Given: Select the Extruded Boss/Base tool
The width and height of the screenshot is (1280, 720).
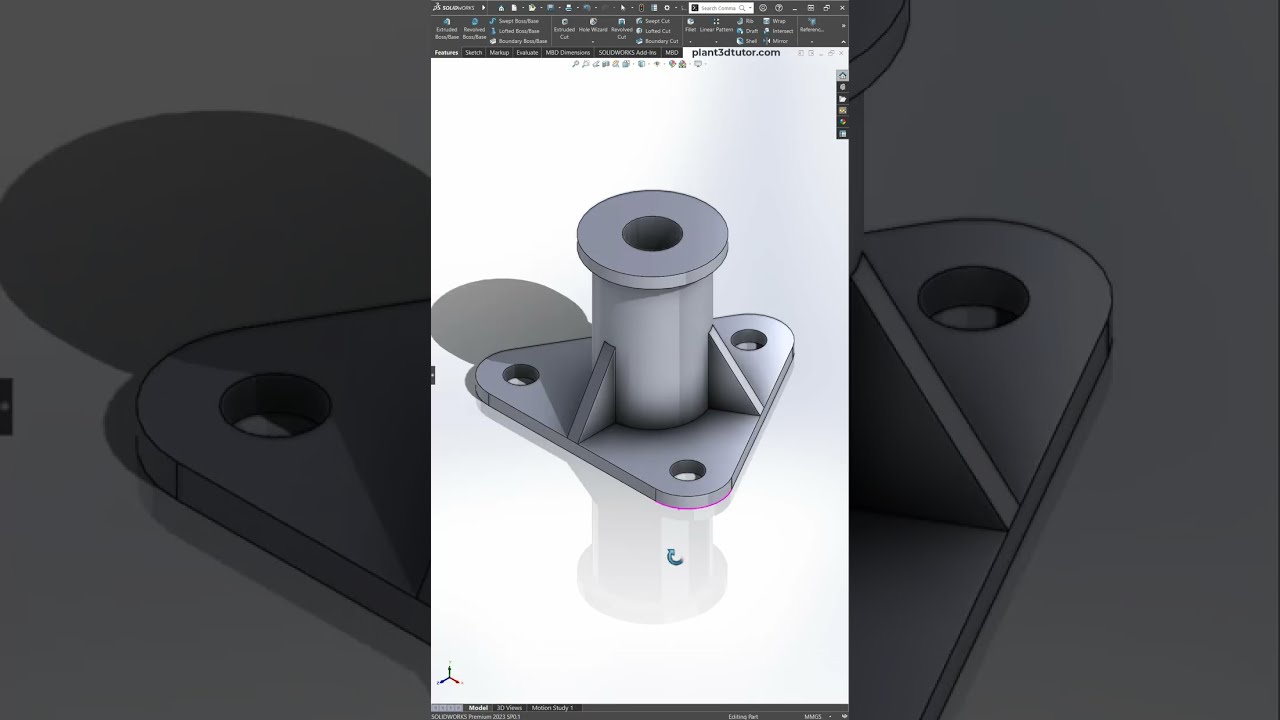Looking at the screenshot, I should [447, 29].
